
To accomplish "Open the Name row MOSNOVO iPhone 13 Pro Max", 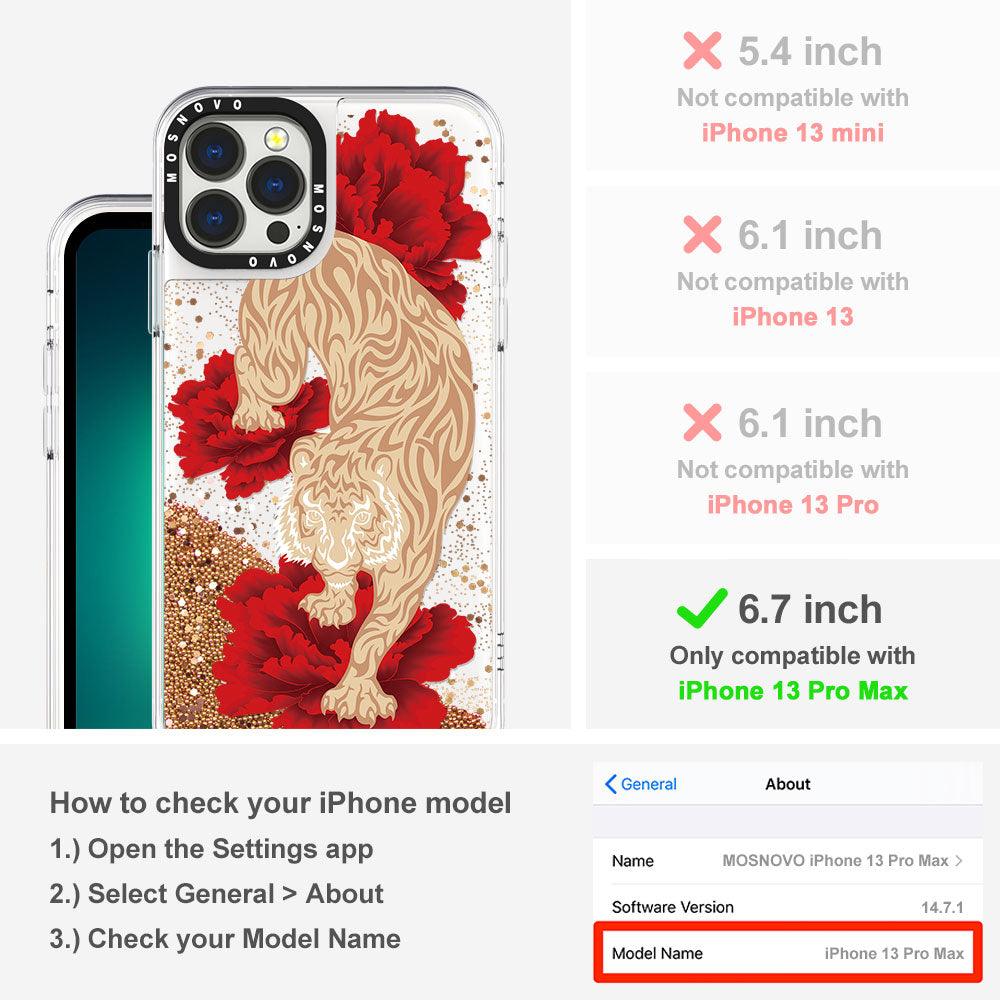I will click(x=787, y=860).
